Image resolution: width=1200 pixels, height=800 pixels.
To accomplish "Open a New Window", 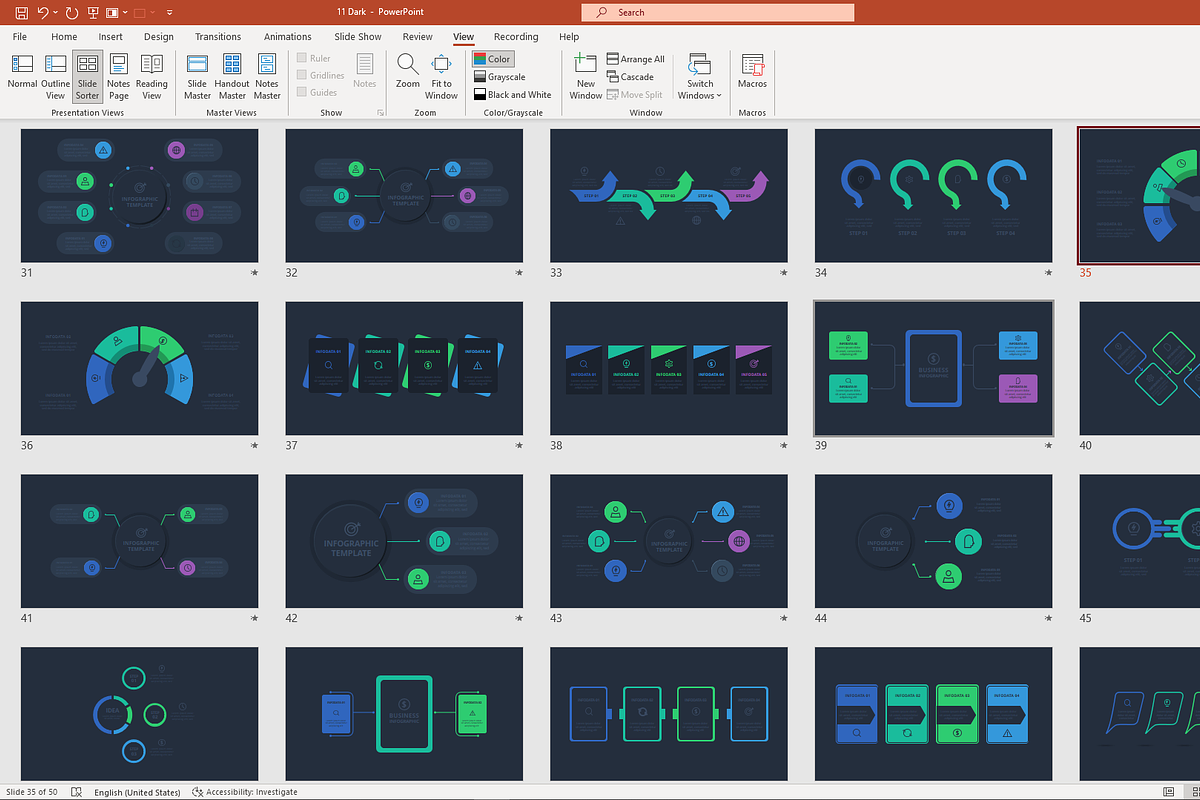I will coord(586,76).
